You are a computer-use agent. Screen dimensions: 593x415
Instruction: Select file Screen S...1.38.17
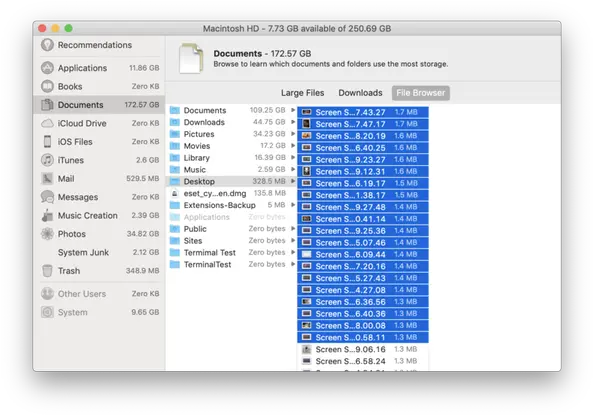pos(363,195)
